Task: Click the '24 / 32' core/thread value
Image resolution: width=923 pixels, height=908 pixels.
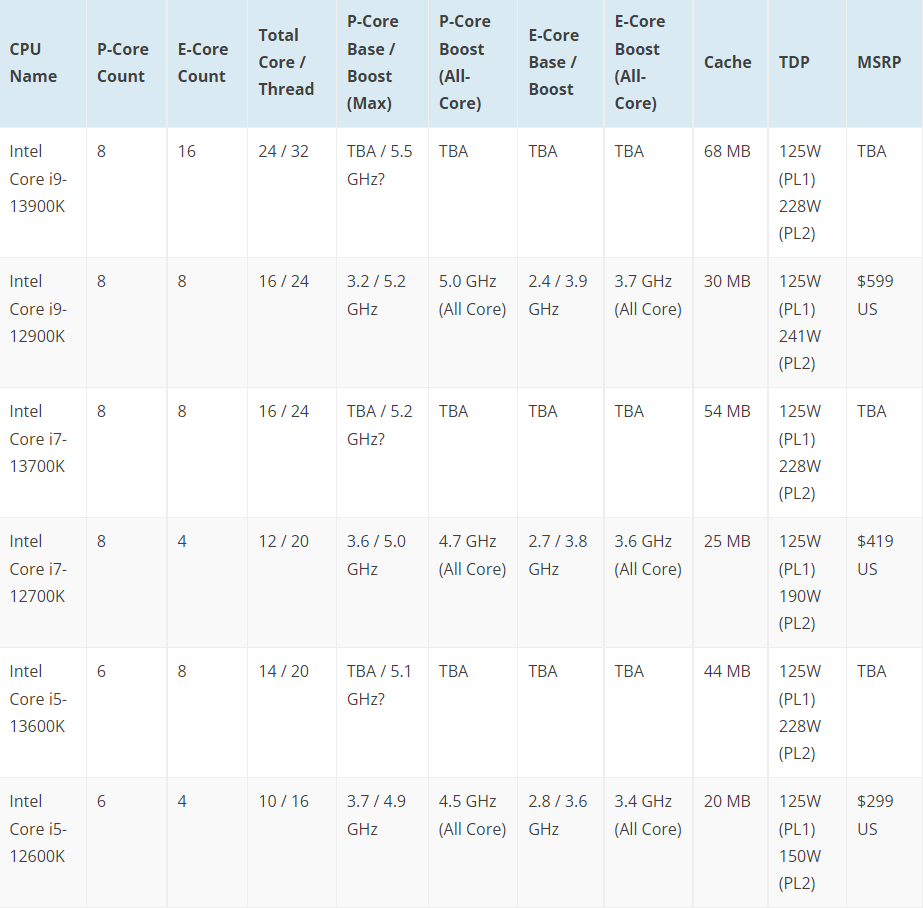Action: pyautogui.click(x=284, y=152)
